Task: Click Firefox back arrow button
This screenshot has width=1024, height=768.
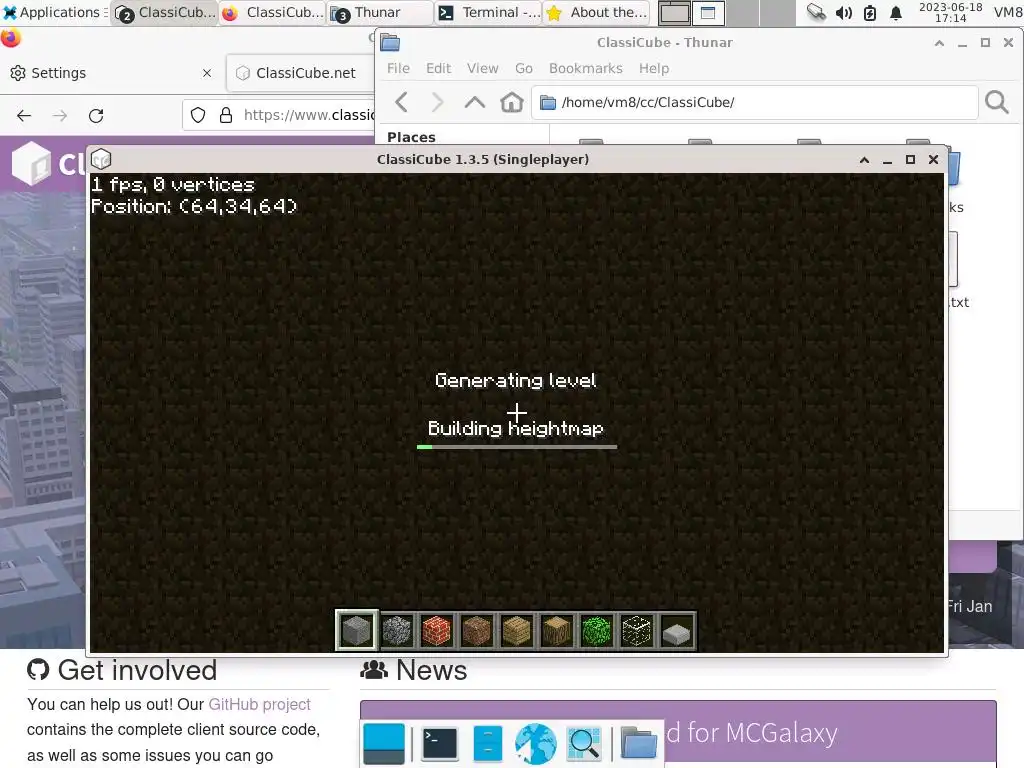Action: coord(24,116)
